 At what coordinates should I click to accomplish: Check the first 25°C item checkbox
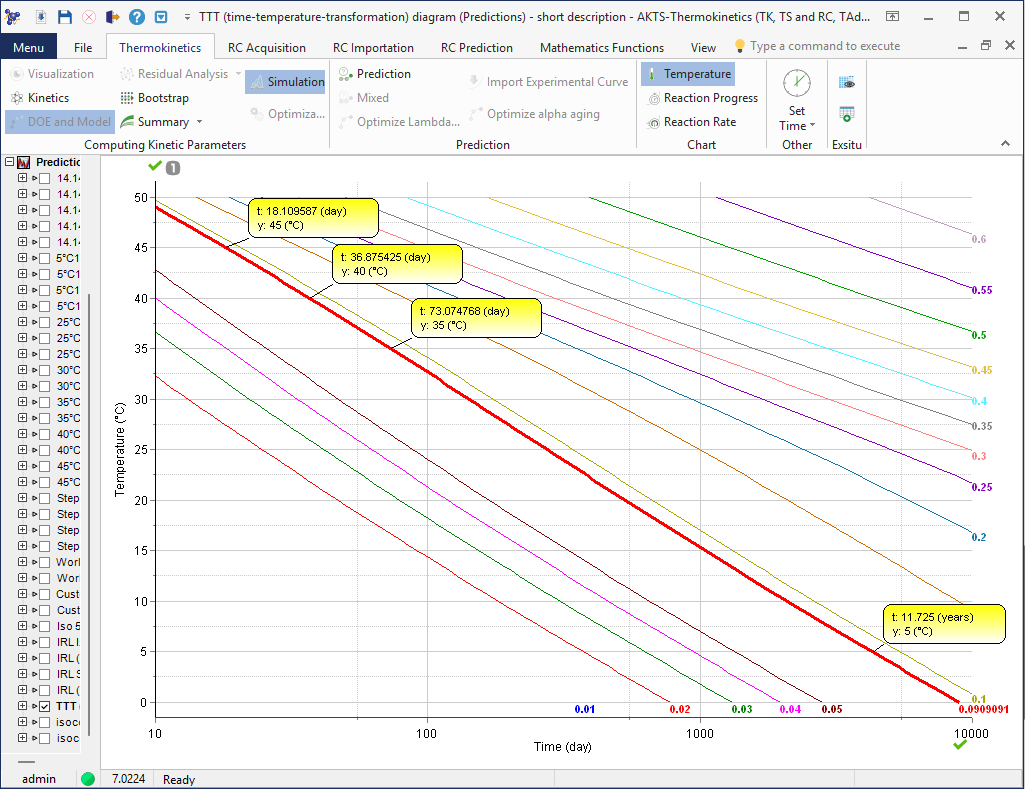tap(44, 322)
